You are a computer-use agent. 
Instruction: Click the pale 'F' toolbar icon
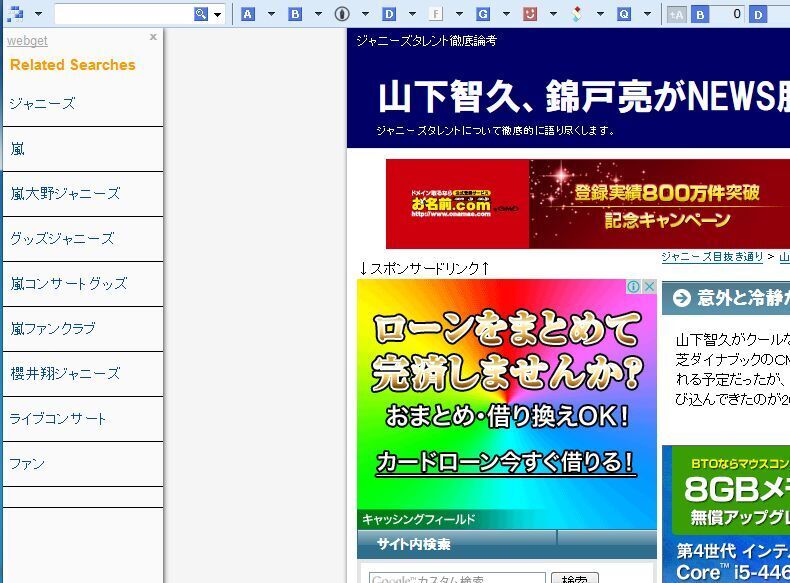coord(435,14)
